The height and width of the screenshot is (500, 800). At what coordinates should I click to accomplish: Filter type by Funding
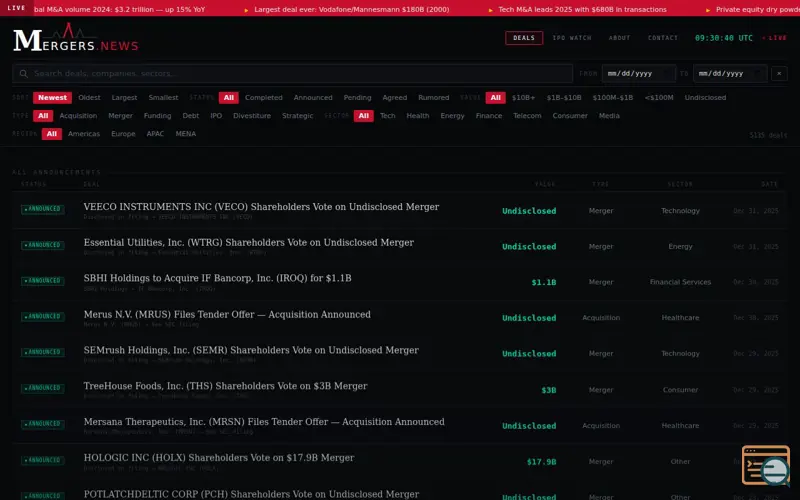[157, 116]
